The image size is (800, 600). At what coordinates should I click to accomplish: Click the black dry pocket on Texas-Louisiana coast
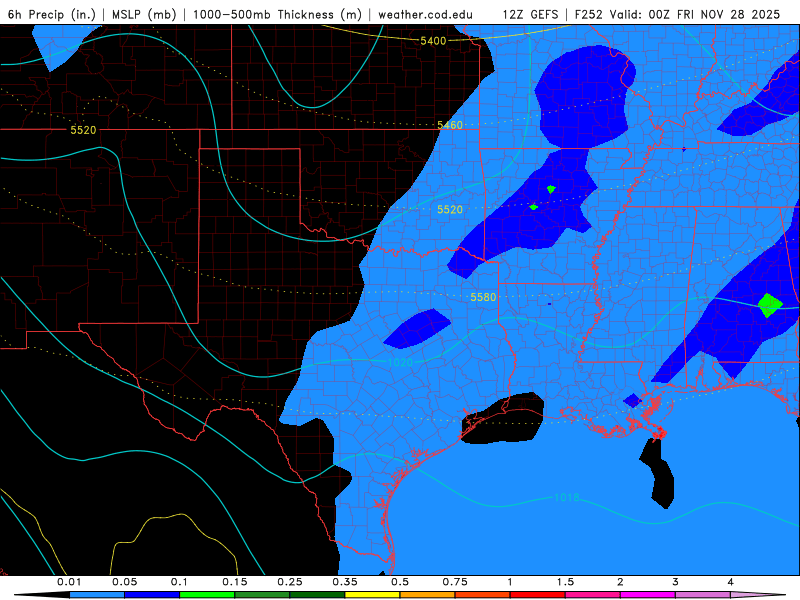point(503,418)
